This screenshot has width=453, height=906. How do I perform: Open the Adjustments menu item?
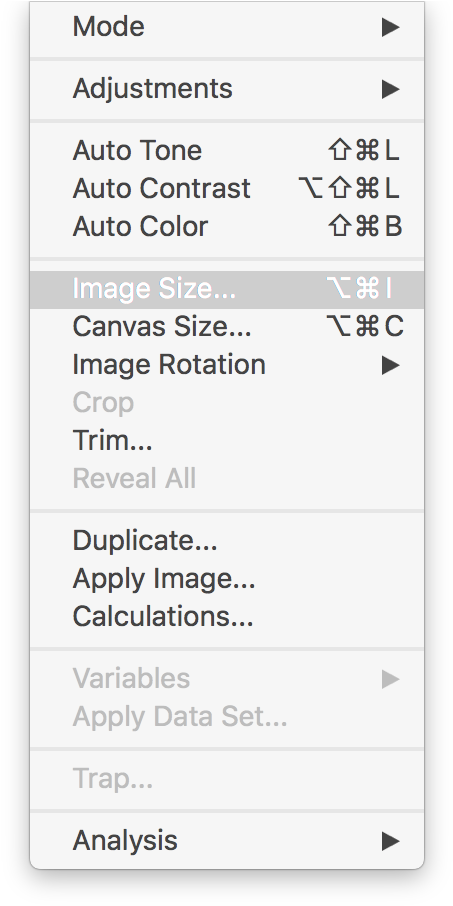[226, 89]
